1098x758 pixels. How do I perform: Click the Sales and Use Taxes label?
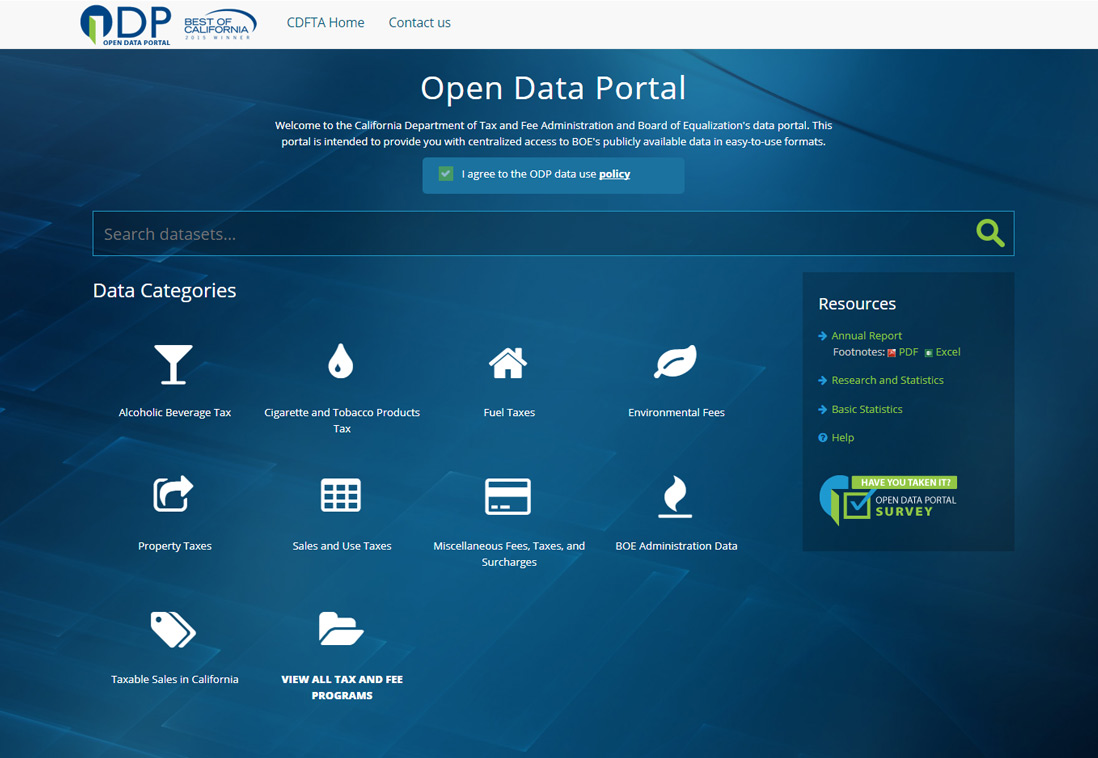(342, 546)
